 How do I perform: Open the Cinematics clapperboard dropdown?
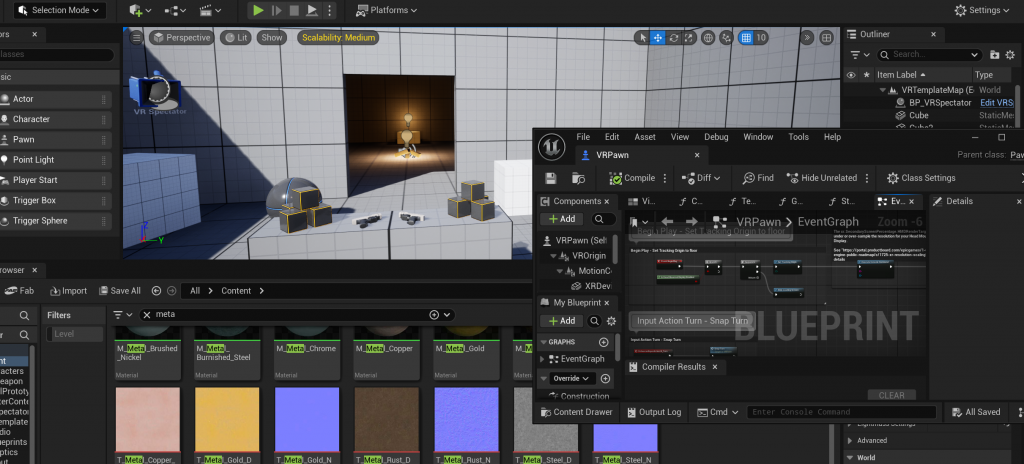point(210,10)
